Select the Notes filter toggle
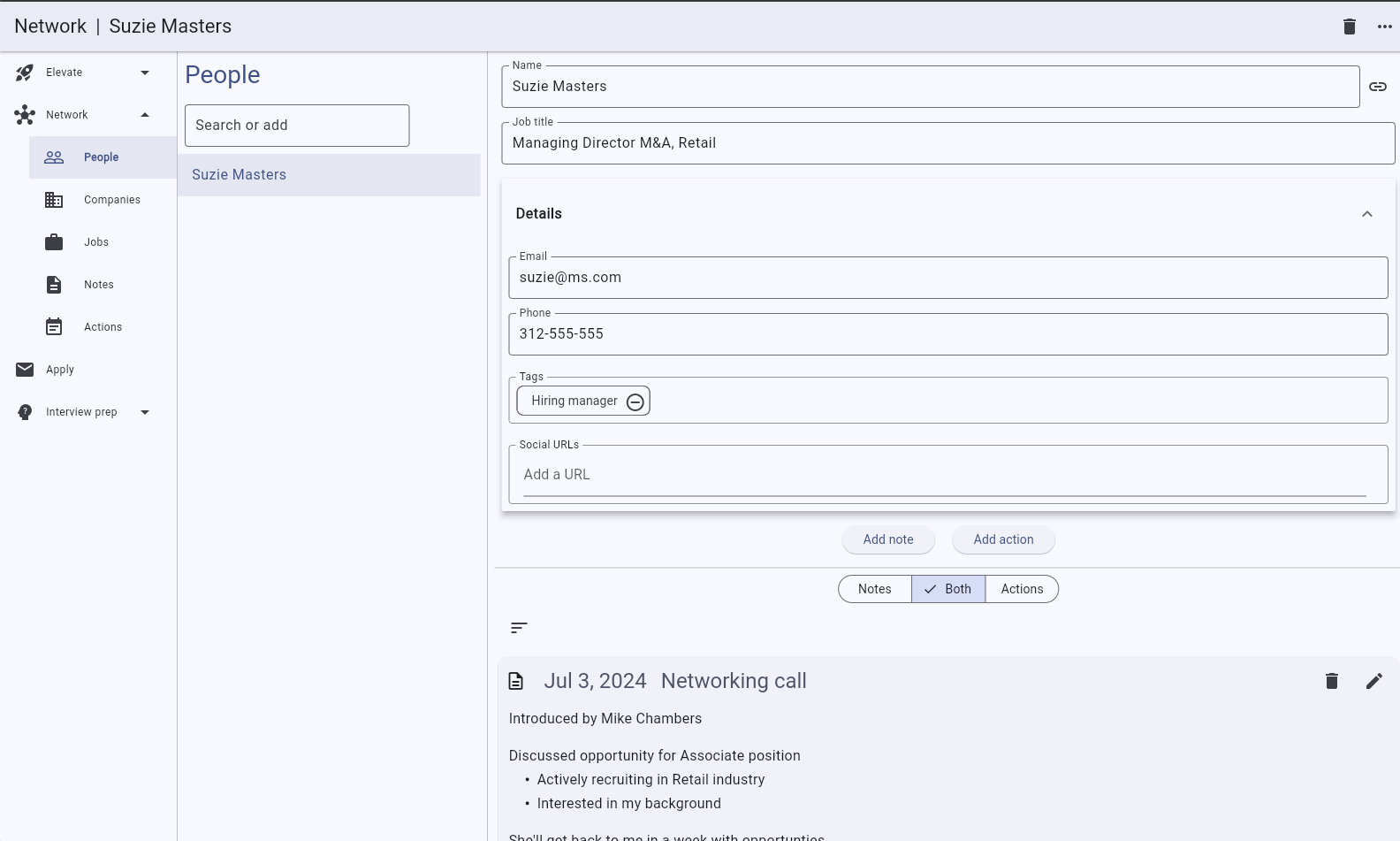Screen dimensions: 1400x841 [874, 589]
